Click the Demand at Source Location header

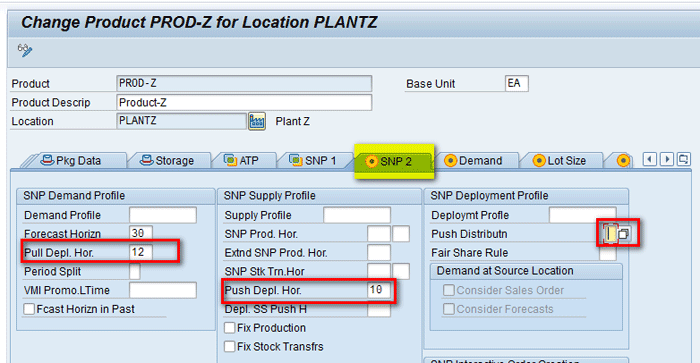click(526, 271)
